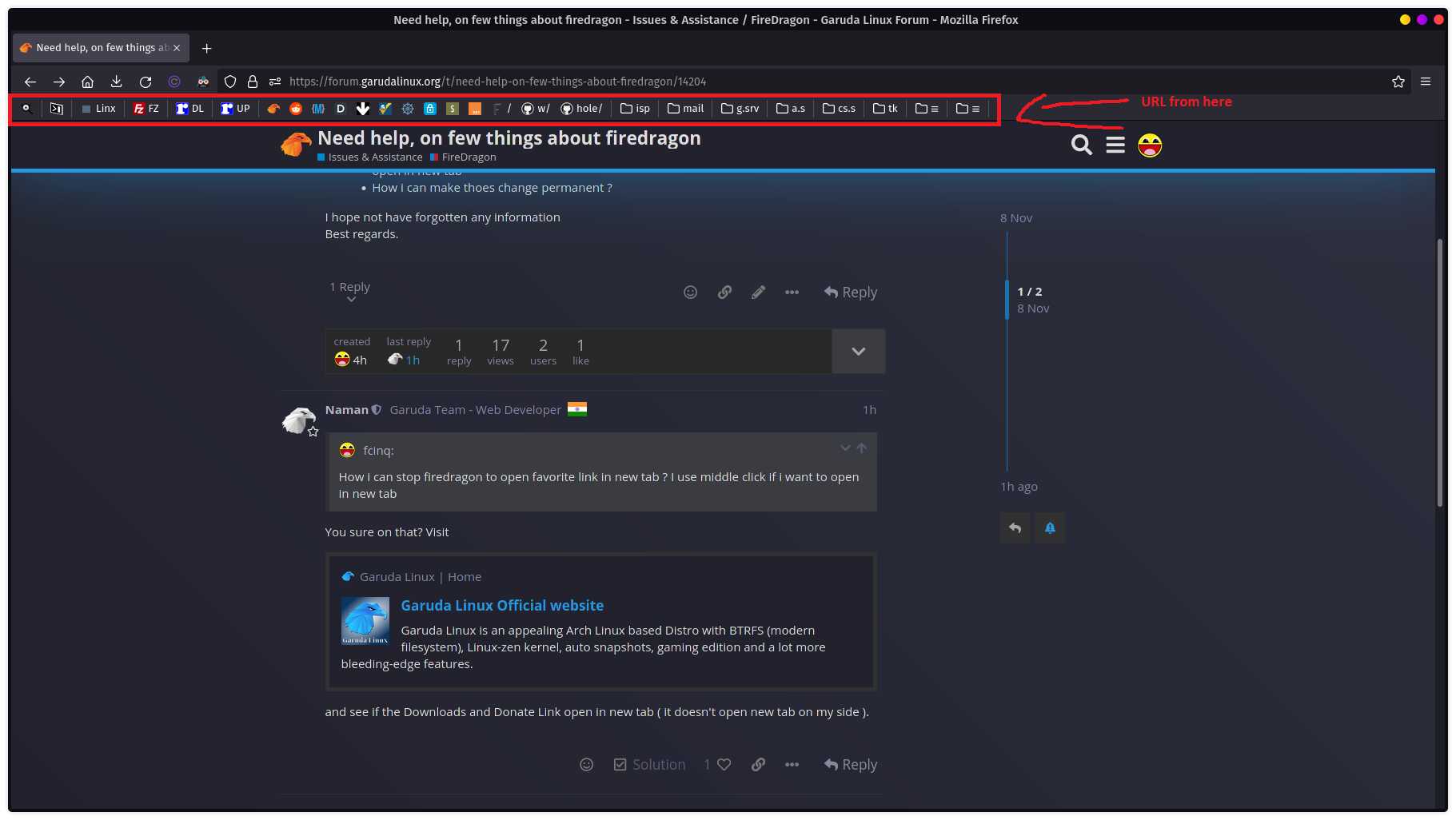Click the shield tracking protection icon
Viewport: 1456px width, 820px height.
(230, 82)
